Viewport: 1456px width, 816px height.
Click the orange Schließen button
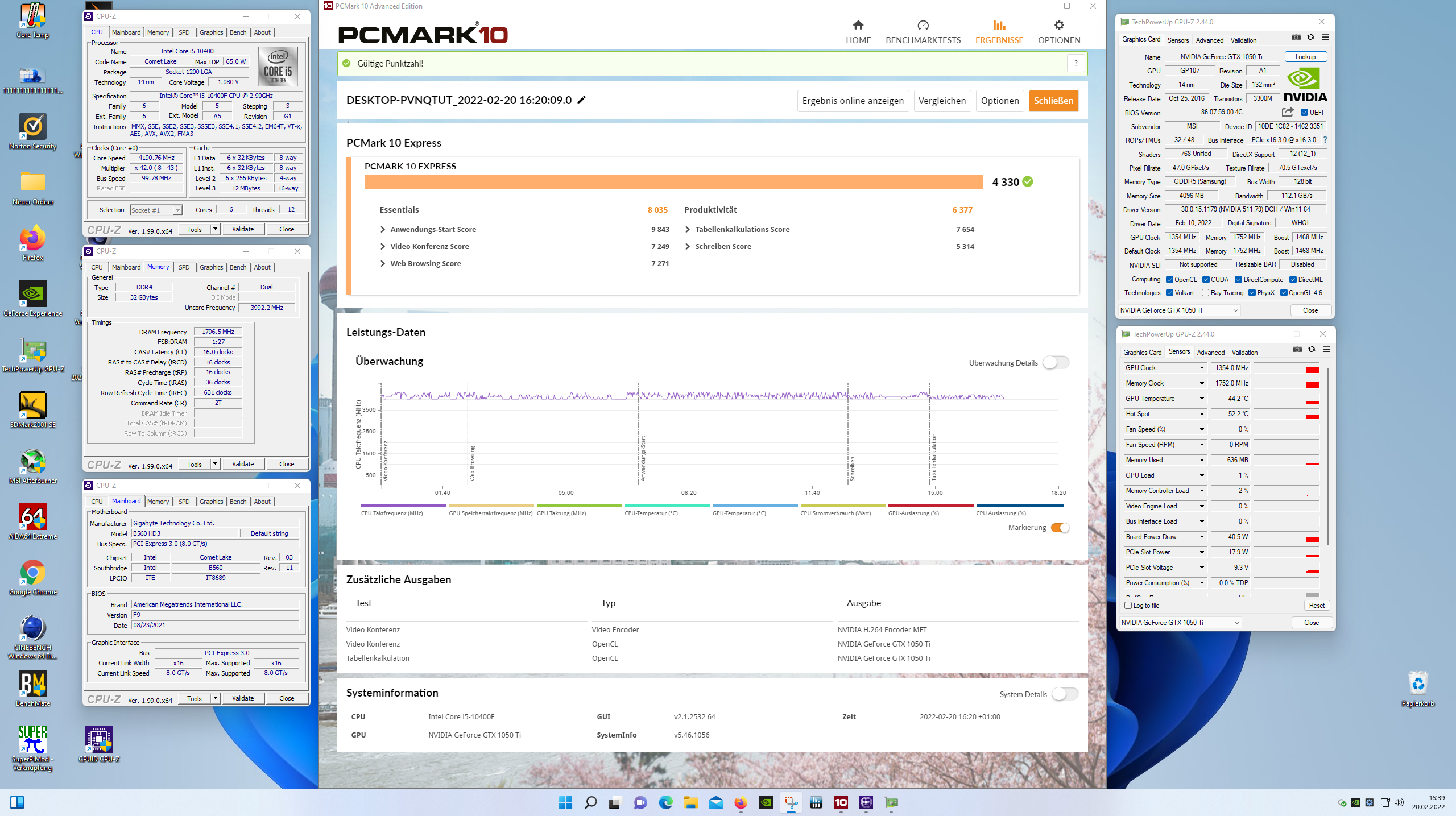[1053, 101]
